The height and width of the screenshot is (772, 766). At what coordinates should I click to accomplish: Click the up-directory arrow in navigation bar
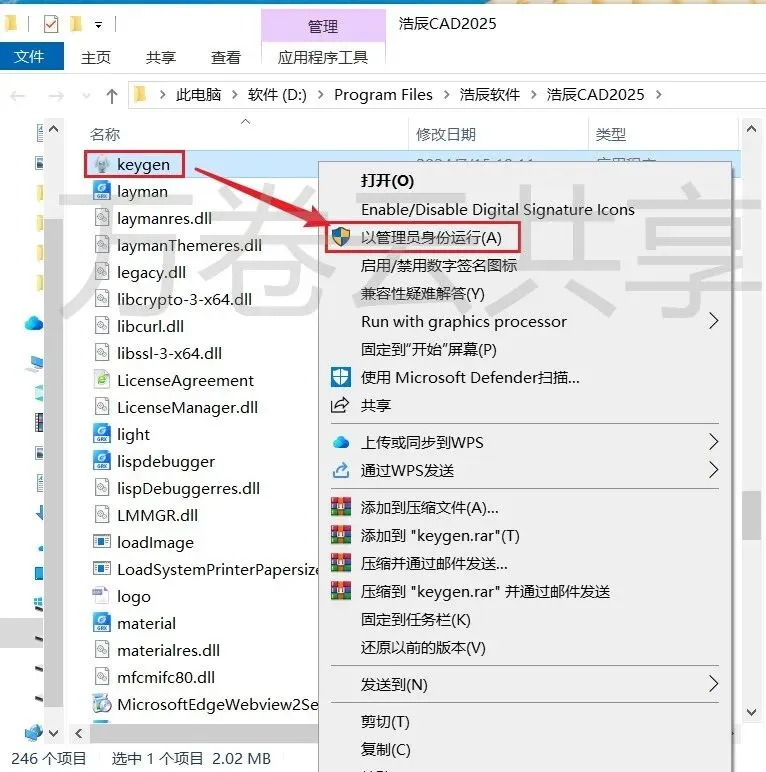coord(112,95)
